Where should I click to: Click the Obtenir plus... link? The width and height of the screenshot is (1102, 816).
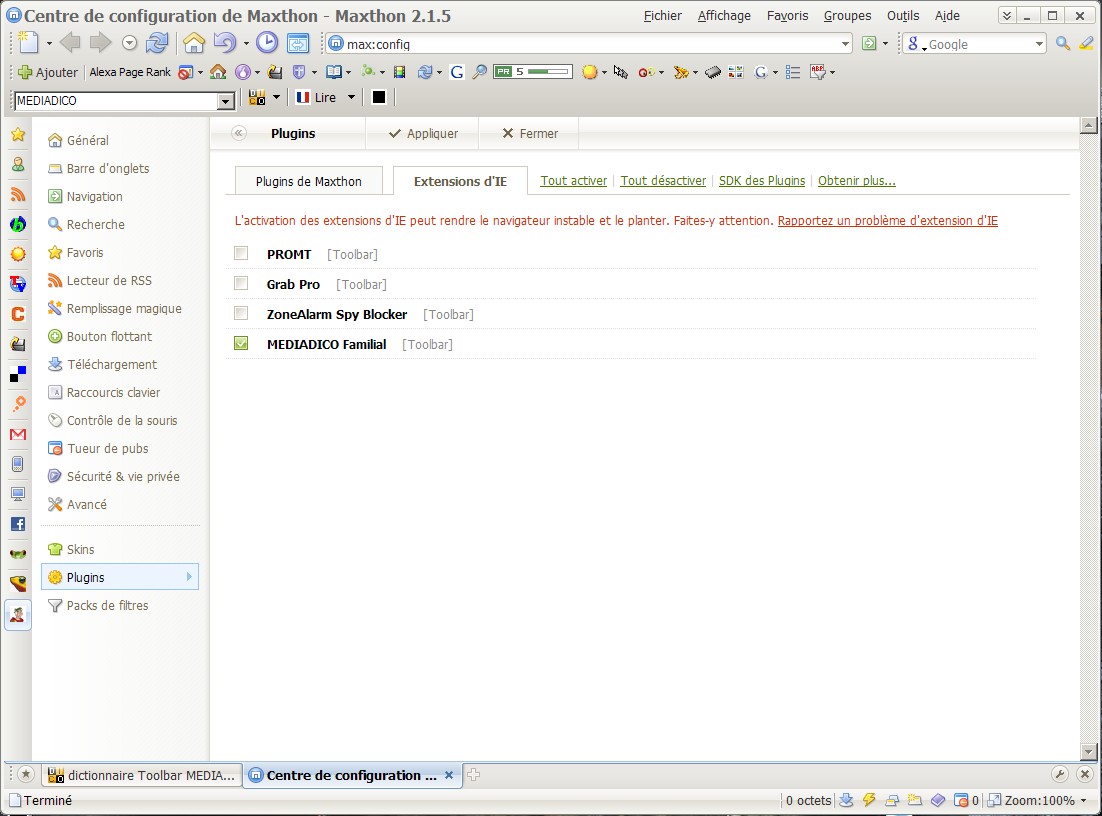point(857,181)
